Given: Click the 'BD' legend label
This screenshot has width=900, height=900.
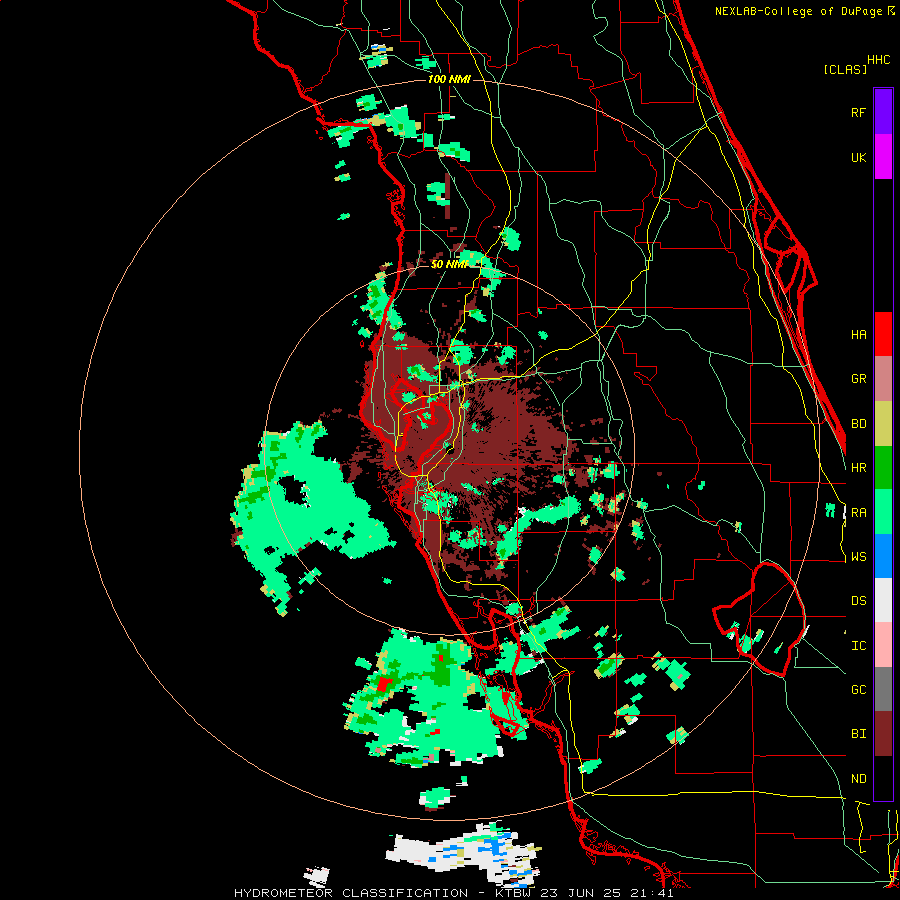Looking at the screenshot, I should (x=858, y=424).
